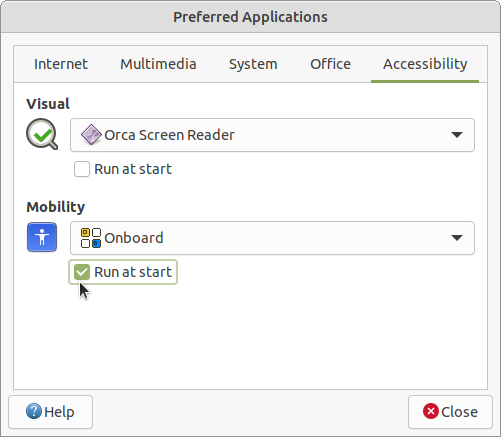Click the Visual section heading

point(48,104)
